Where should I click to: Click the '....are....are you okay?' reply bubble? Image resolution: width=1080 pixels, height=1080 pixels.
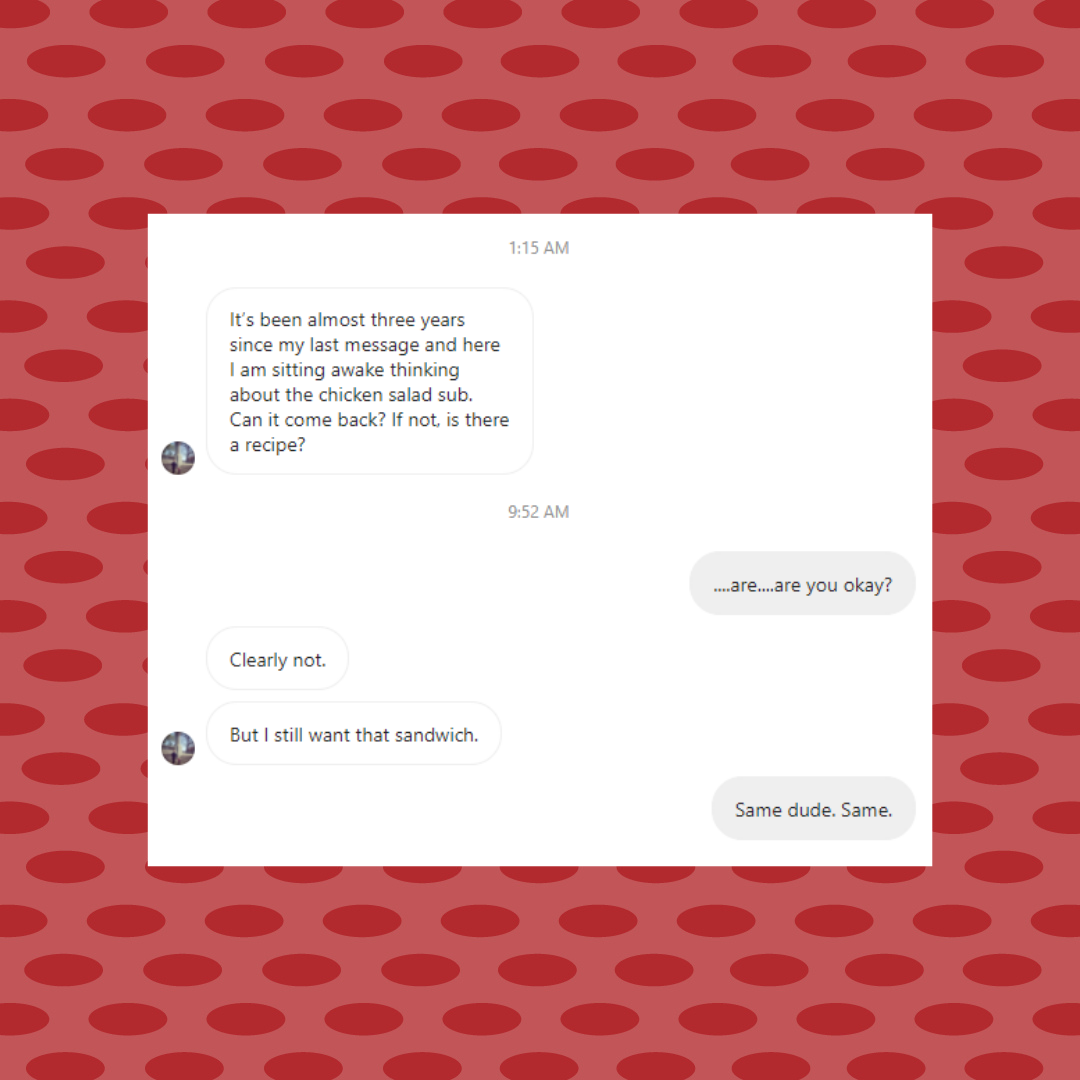(x=802, y=583)
